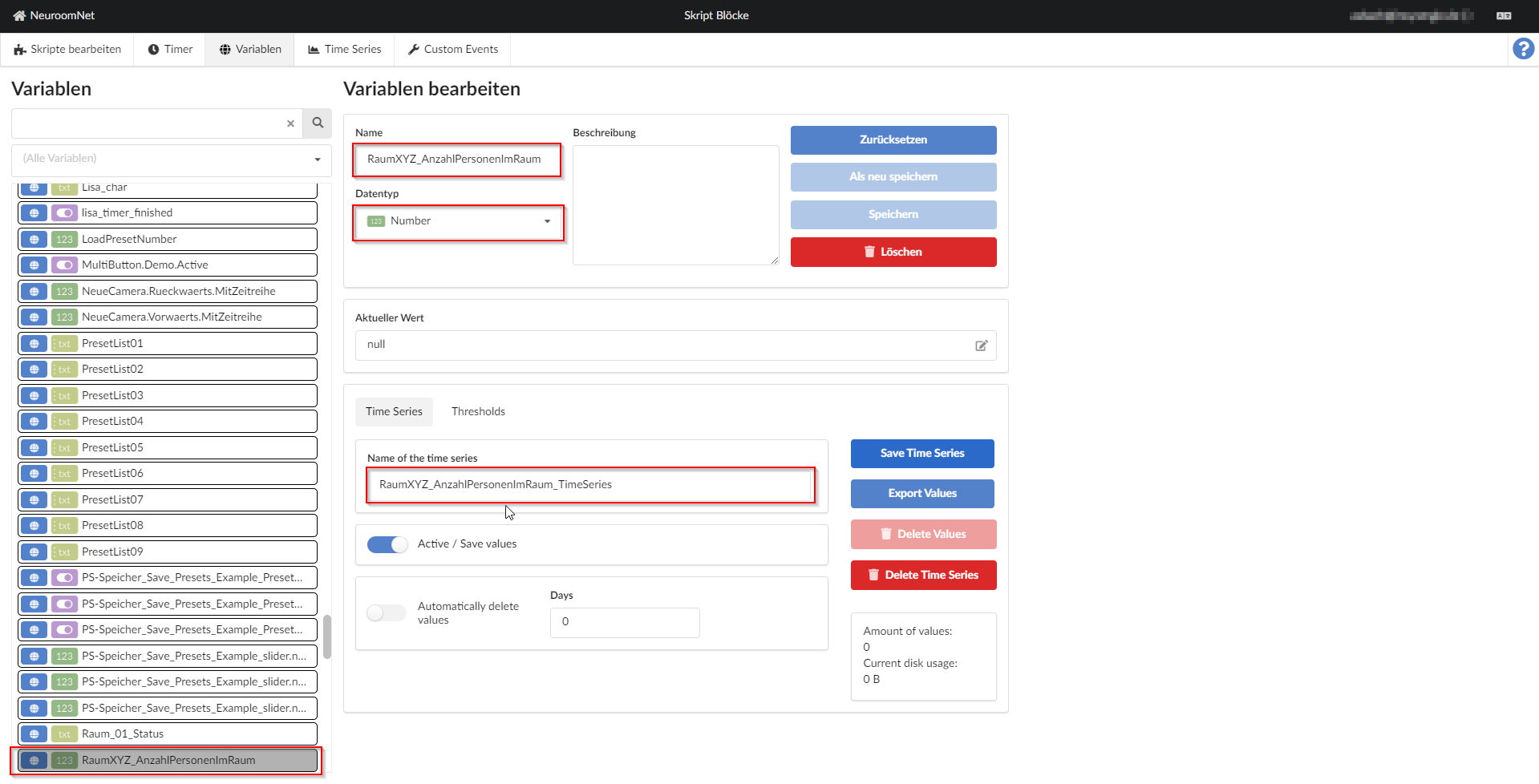This screenshot has width=1539, height=784.
Task: Click the red Löschen button
Action: pyautogui.click(x=893, y=253)
